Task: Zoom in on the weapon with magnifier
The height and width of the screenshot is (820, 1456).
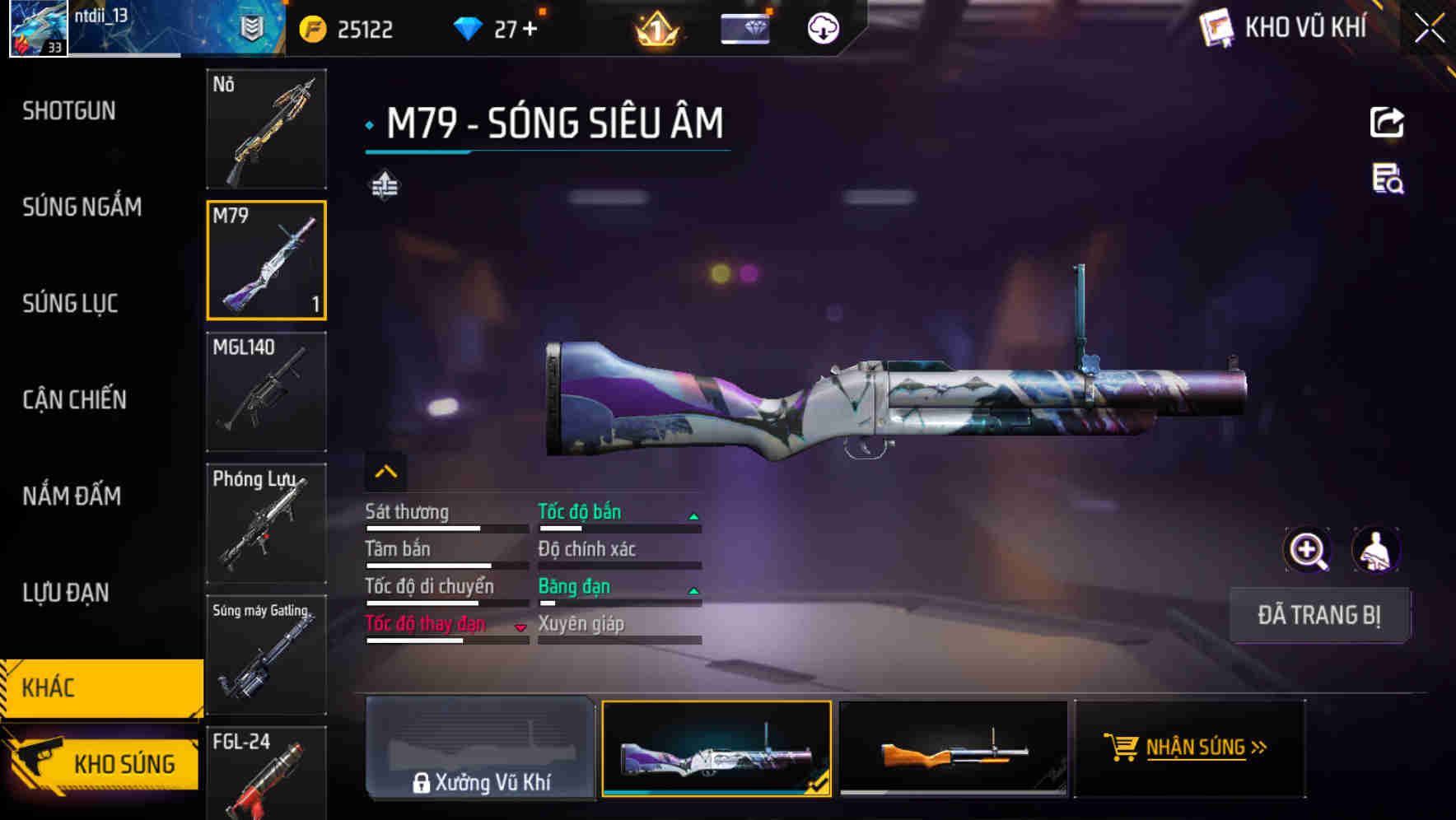Action: click(x=1308, y=550)
